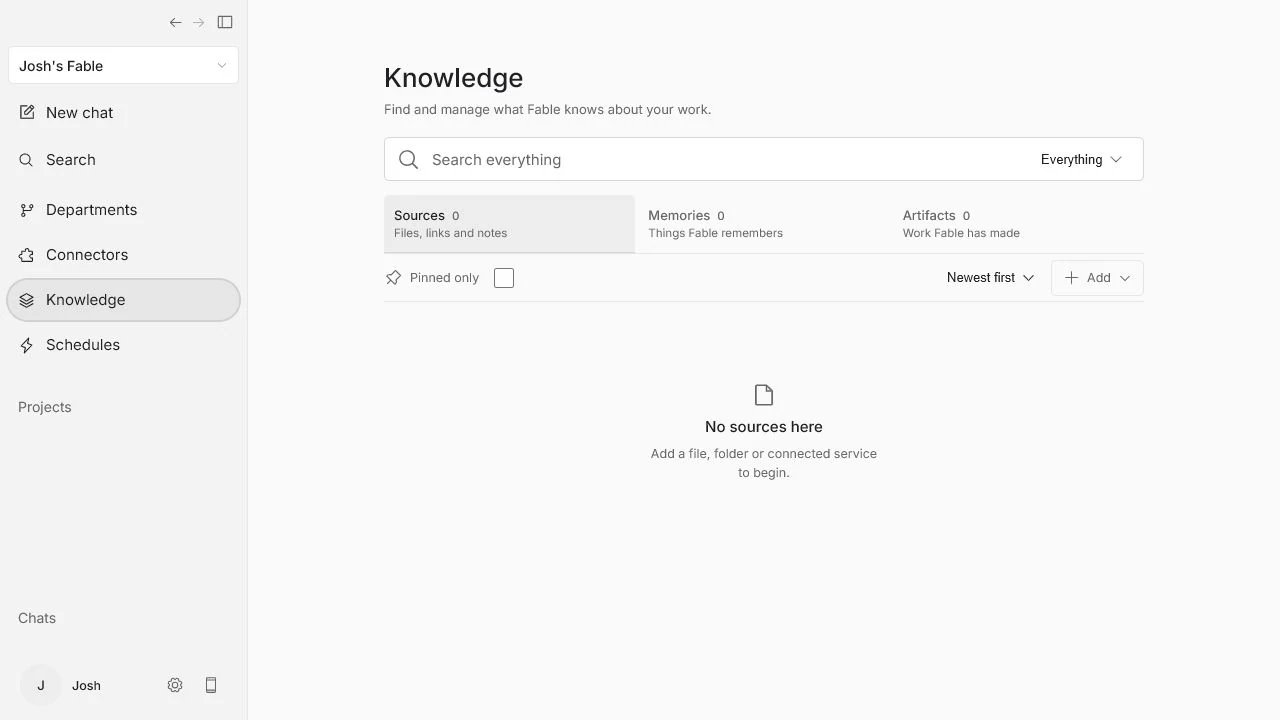Open the Departments page

click(x=123, y=210)
